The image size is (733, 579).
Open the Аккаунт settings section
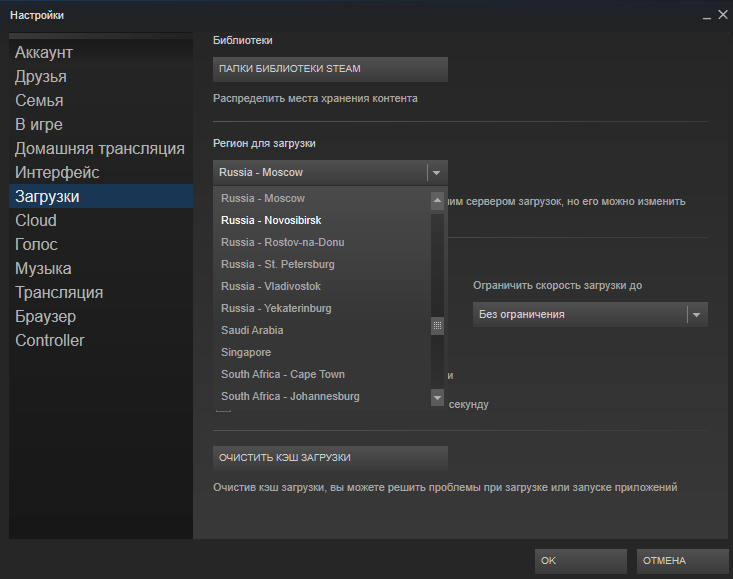pyautogui.click(x=101, y=52)
